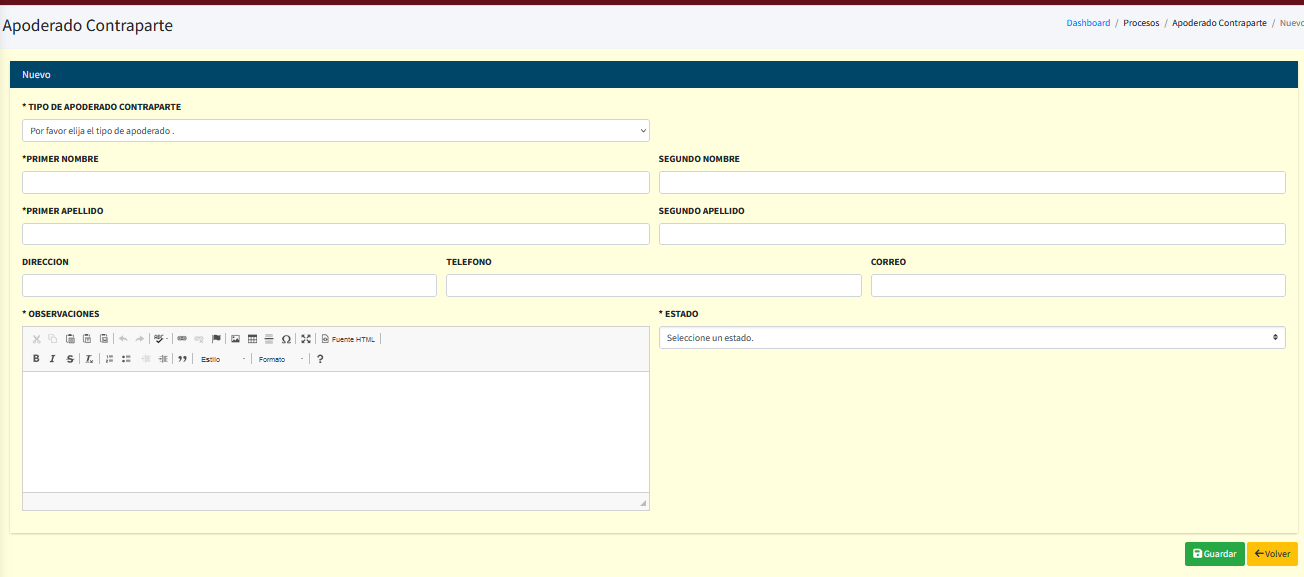Insert a numbered list
Screen dimensions: 1304x577
(109, 359)
